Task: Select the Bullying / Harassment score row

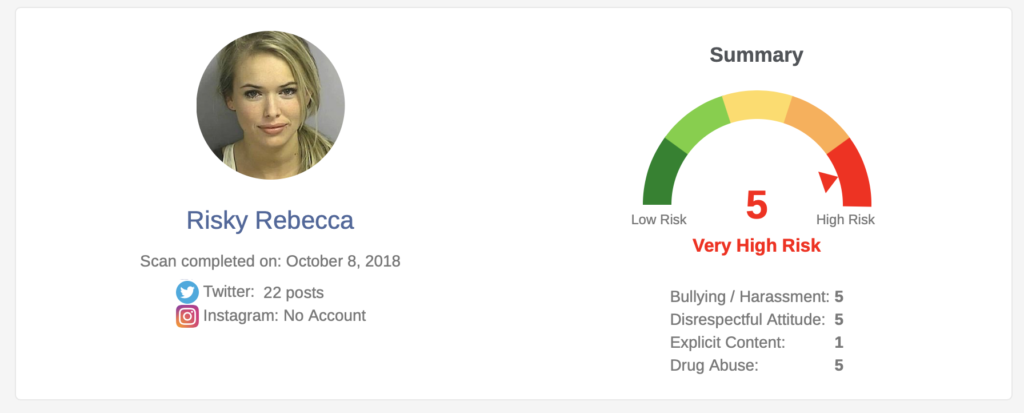Action: pyautogui.click(x=757, y=296)
